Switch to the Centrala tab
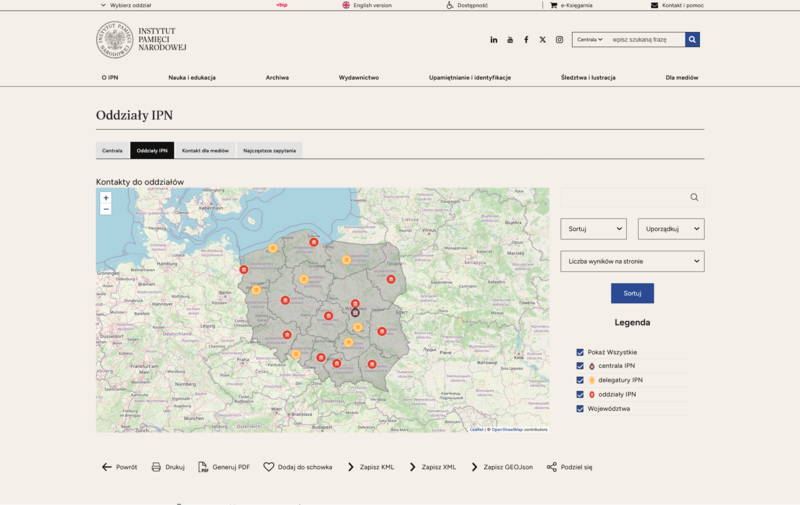 (x=112, y=151)
